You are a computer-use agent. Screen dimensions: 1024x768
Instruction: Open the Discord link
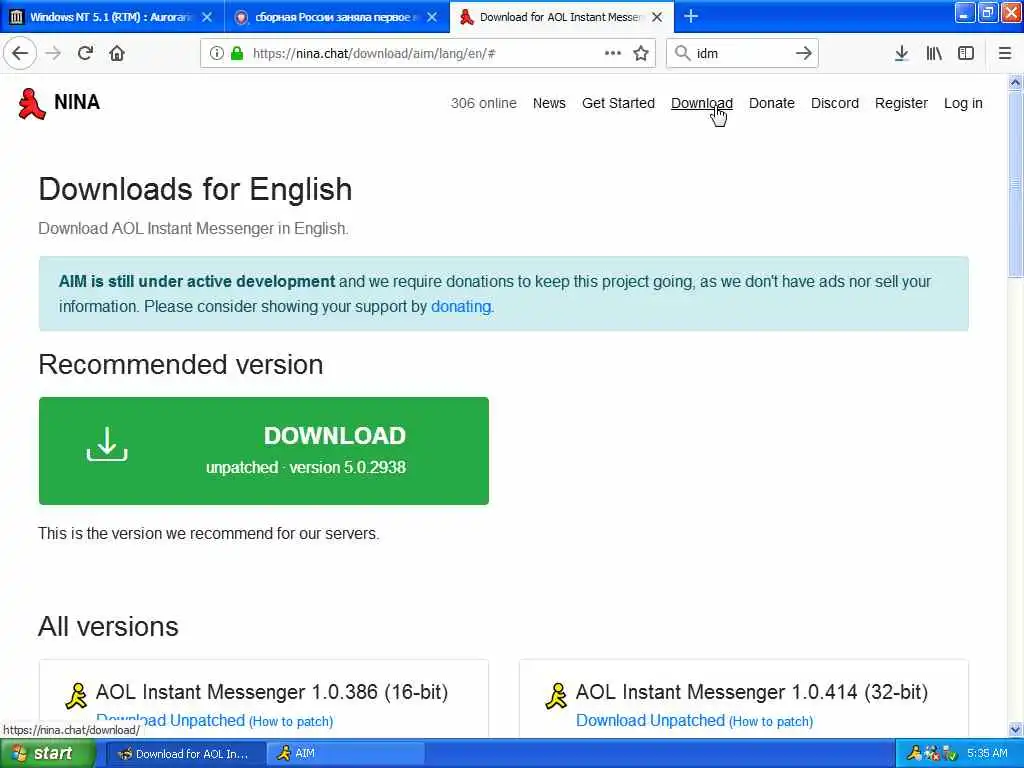click(835, 103)
